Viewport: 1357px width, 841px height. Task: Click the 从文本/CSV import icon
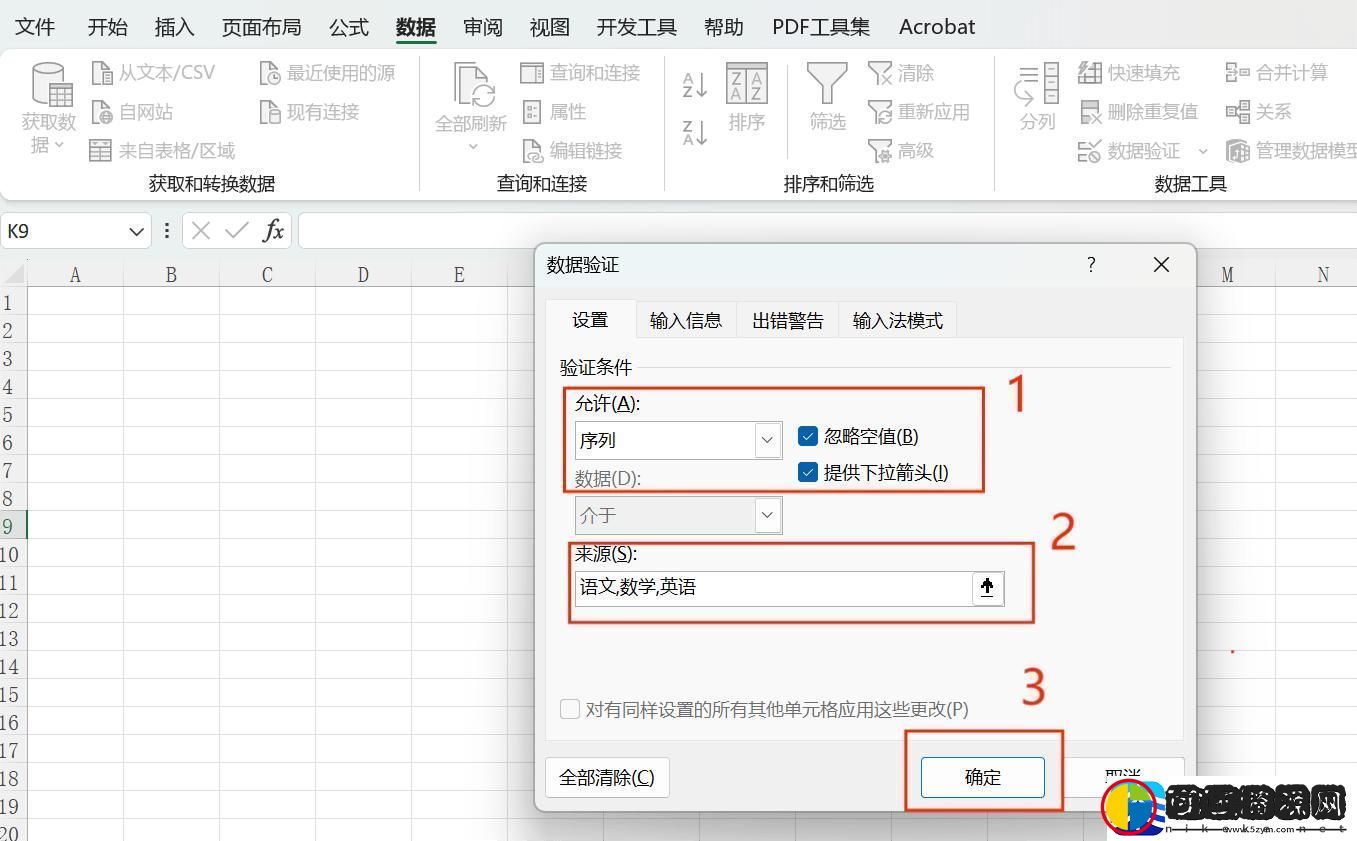click(102, 73)
